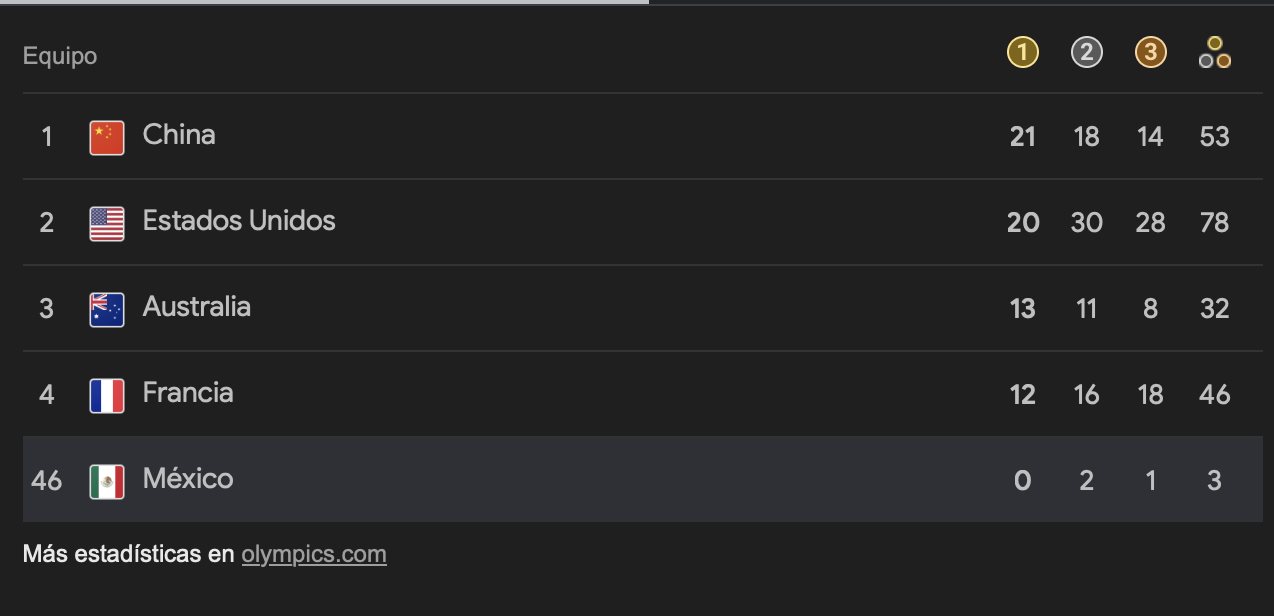
Task: Select the highlighted México team name
Action: coord(188,479)
